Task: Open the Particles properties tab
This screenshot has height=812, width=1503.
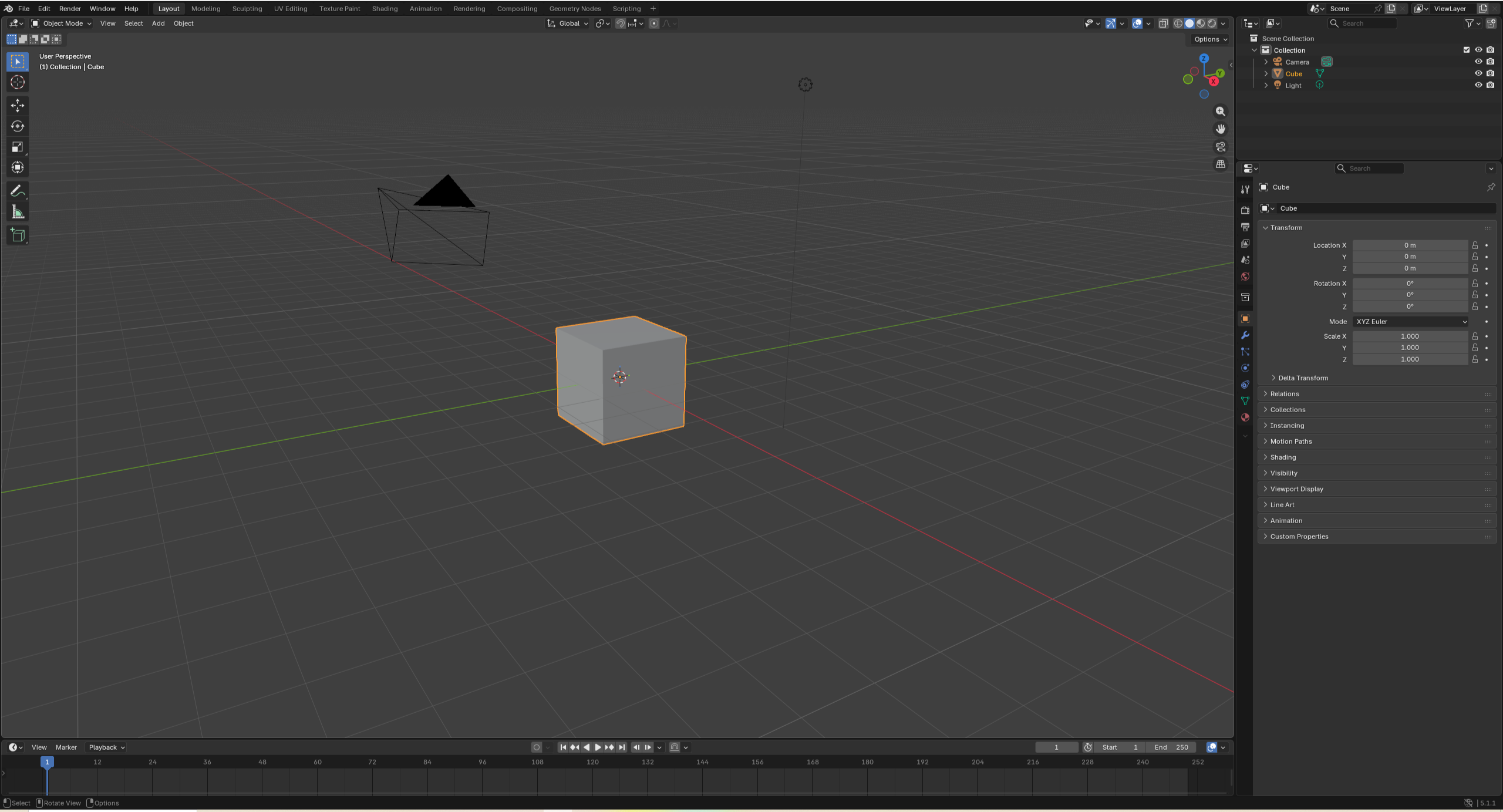Action: tap(1245, 352)
